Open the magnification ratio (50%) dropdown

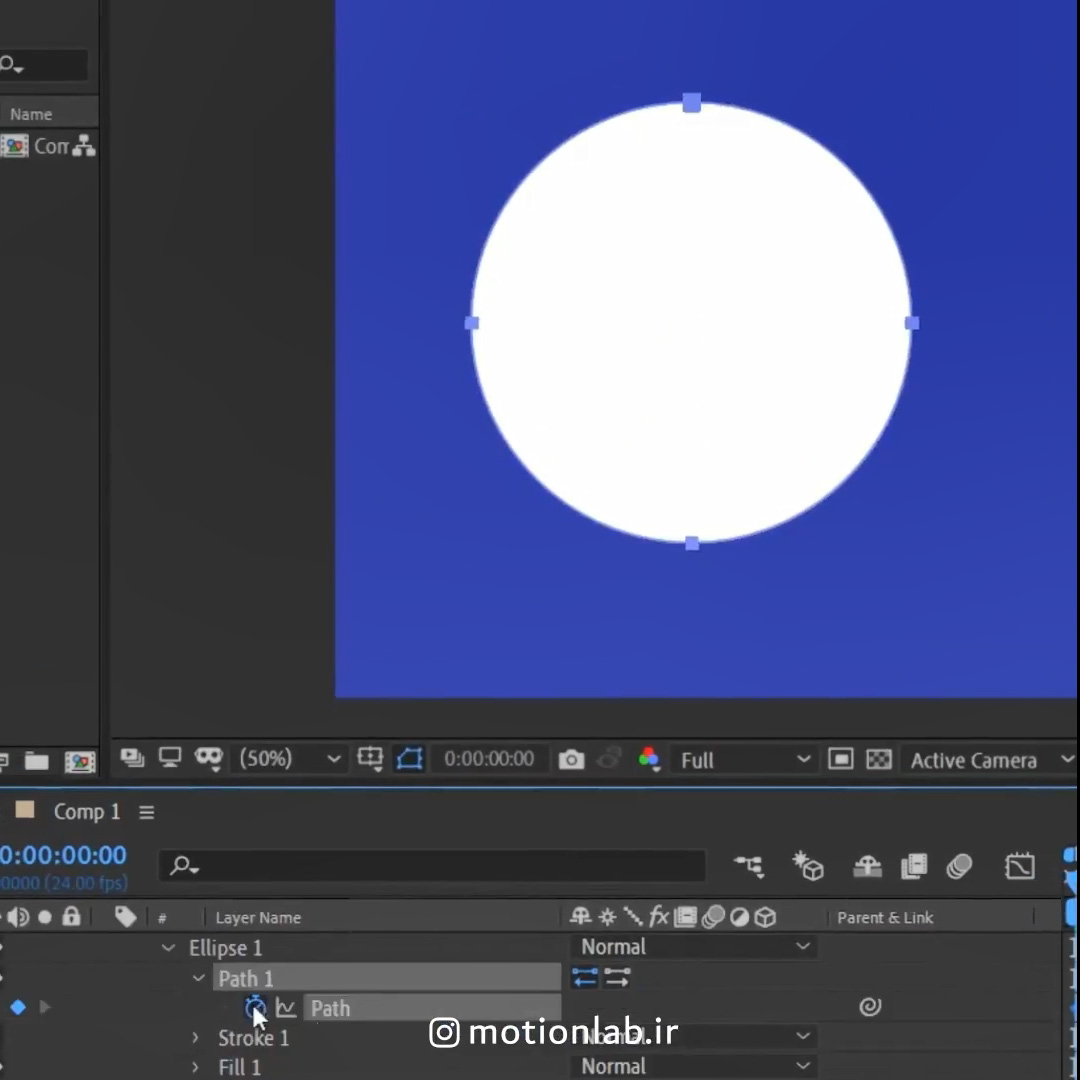pyautogui.click(x=290, y=759)
